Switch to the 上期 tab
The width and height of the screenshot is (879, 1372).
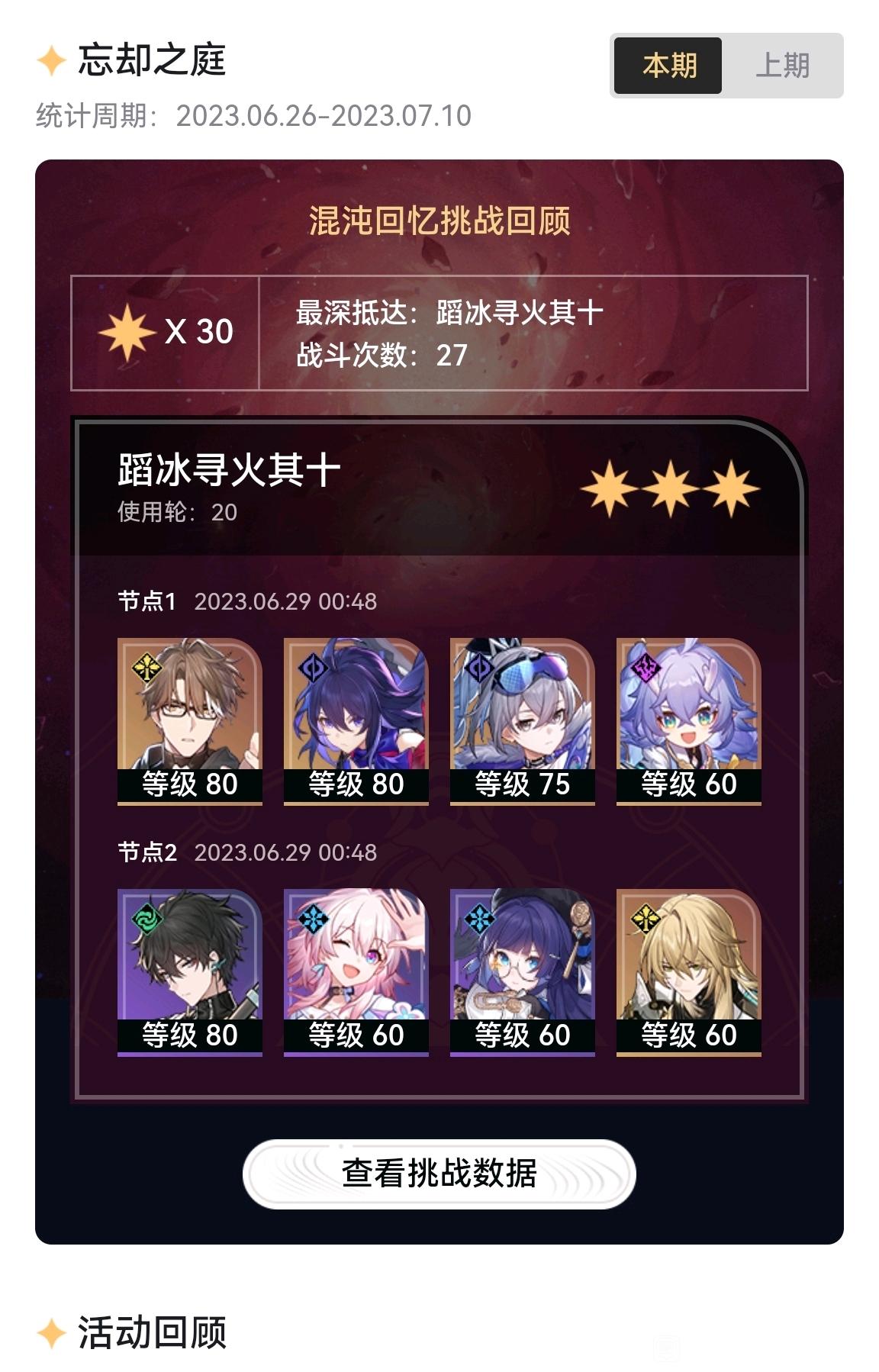pos(782,66)
